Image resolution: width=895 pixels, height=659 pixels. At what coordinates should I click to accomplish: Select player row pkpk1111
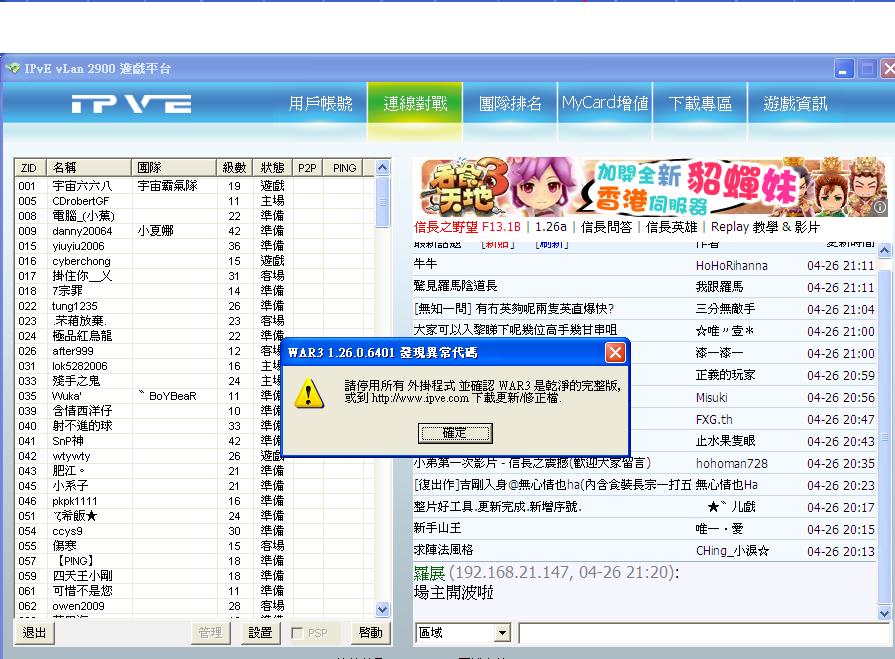coord(195,501)
